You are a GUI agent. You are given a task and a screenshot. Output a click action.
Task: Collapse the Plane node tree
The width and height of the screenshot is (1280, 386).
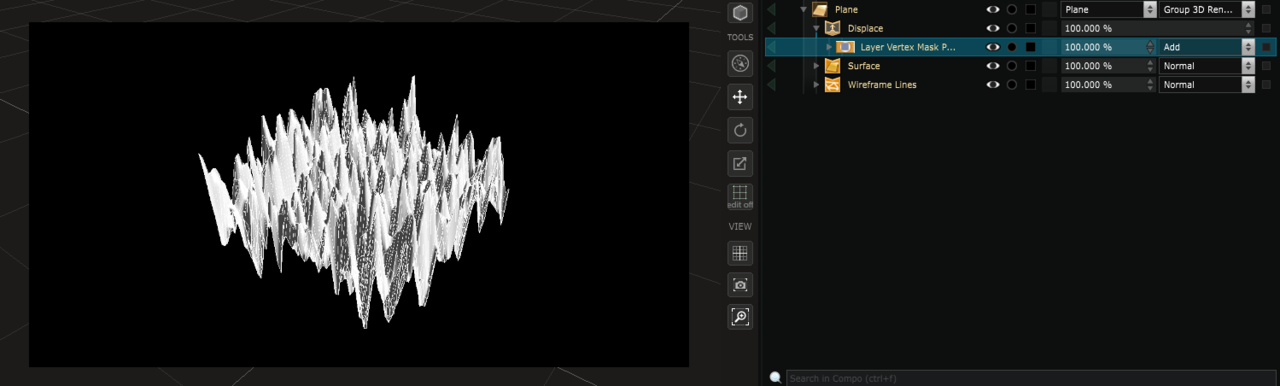pos(804,10)
